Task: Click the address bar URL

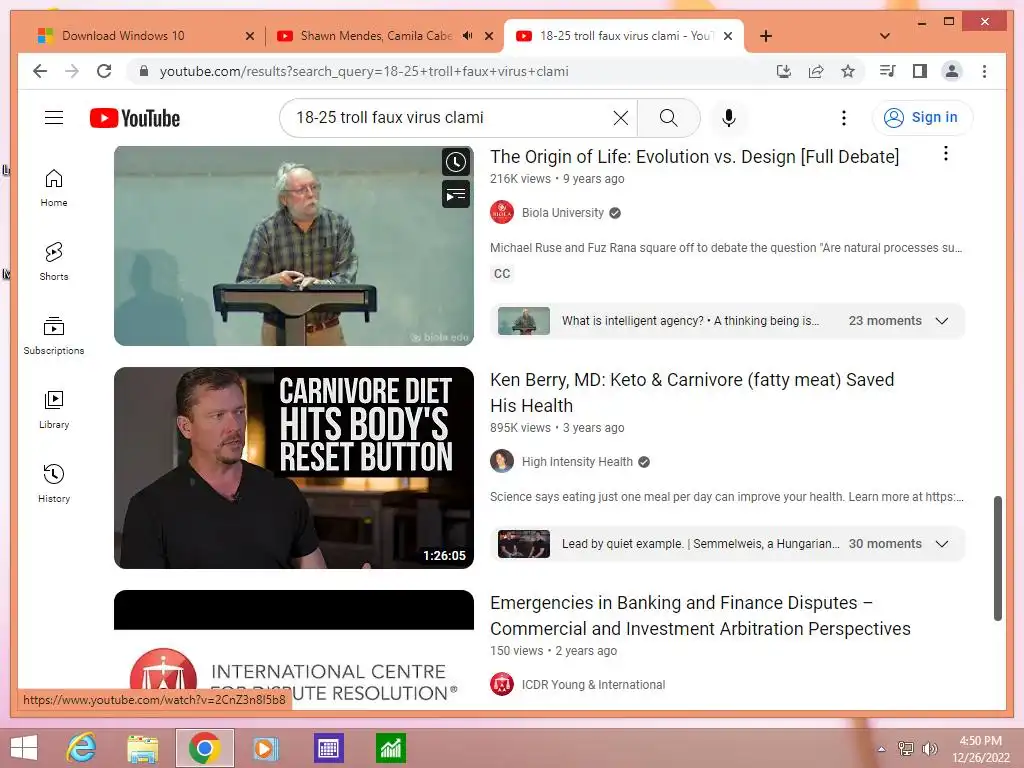Action: [x=364, y=71]
